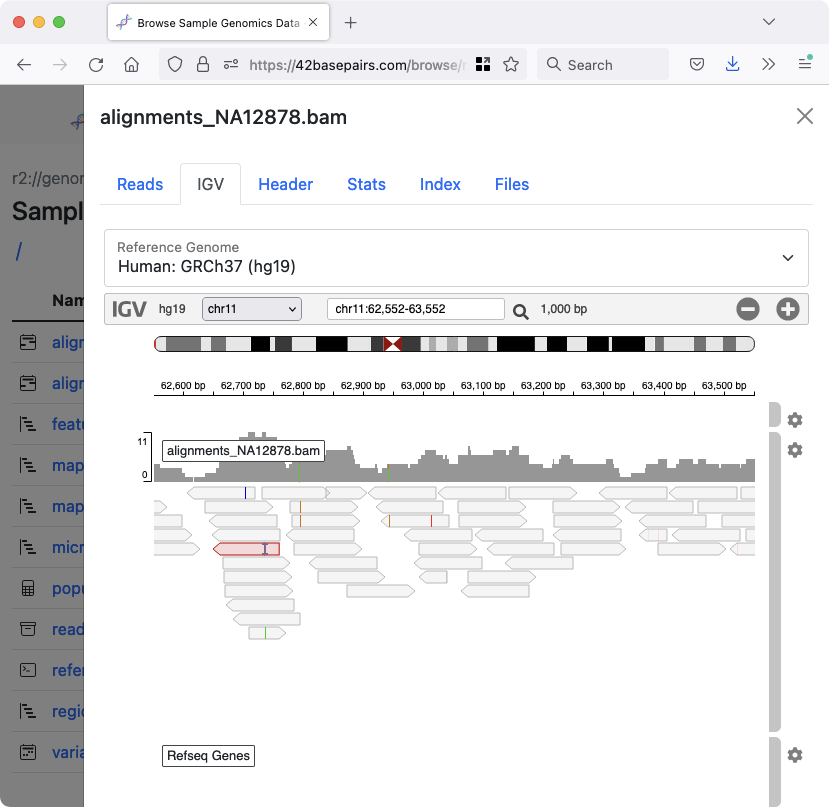This screenshot has height=807, width=829.
Task: Reload the current page
Action: point(95,63)
